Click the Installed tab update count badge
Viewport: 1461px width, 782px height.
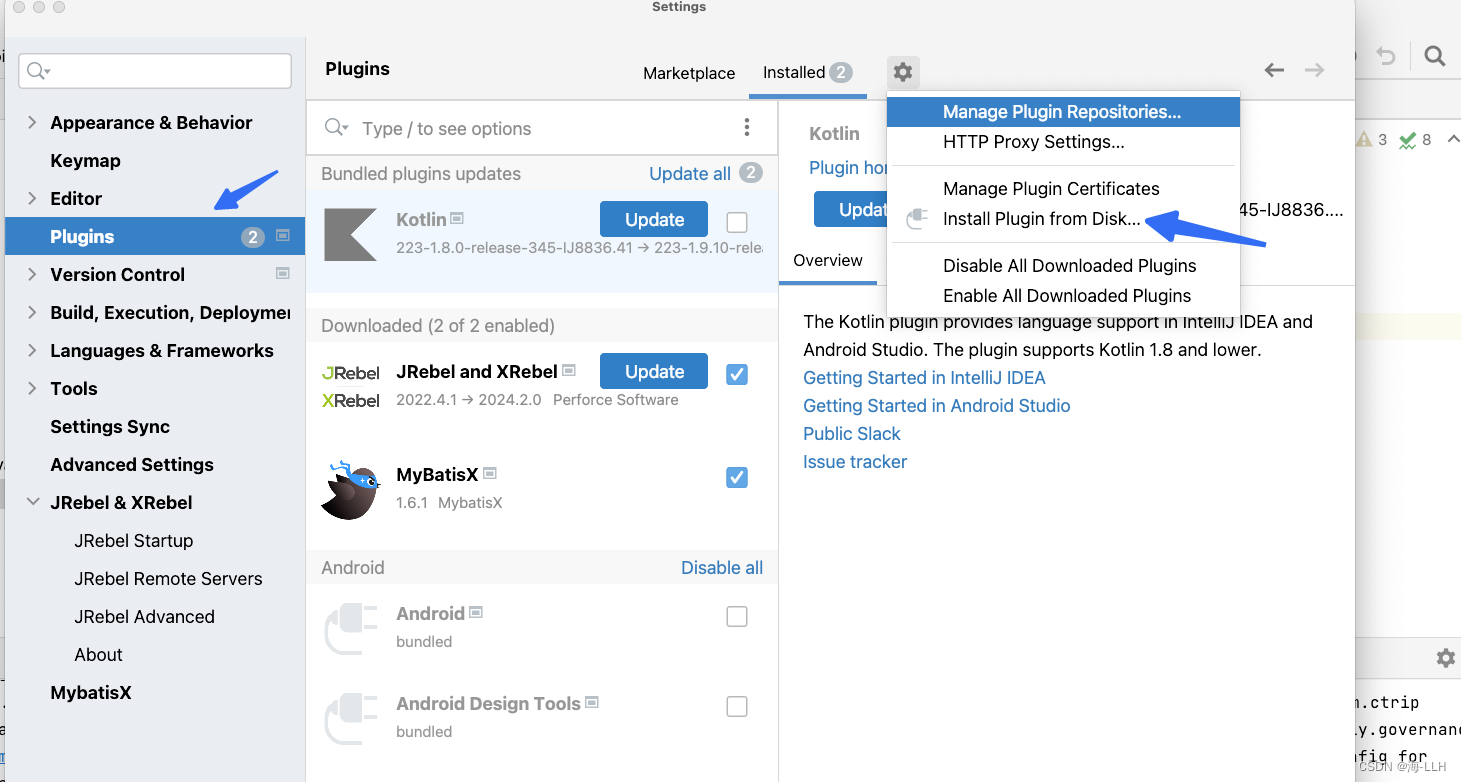841,72
